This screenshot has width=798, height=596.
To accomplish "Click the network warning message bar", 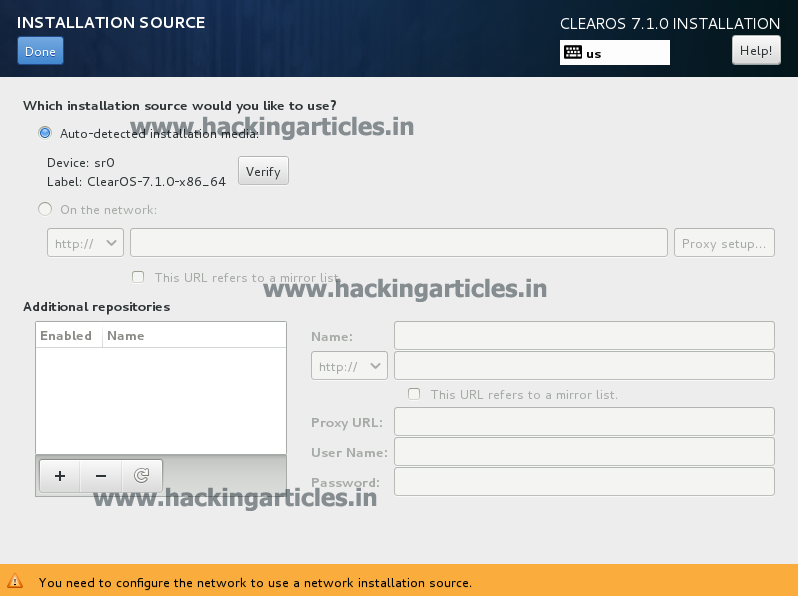I will [399, 580].
